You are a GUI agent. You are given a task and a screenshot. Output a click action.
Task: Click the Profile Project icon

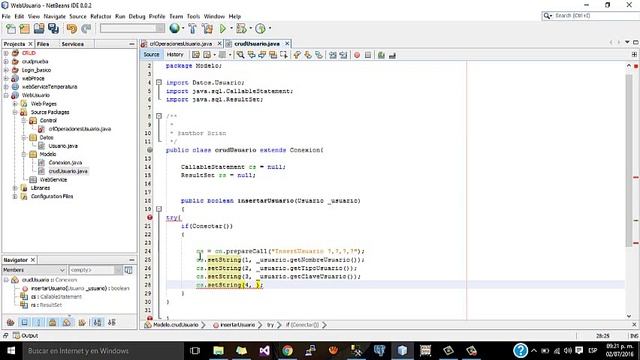260,29
